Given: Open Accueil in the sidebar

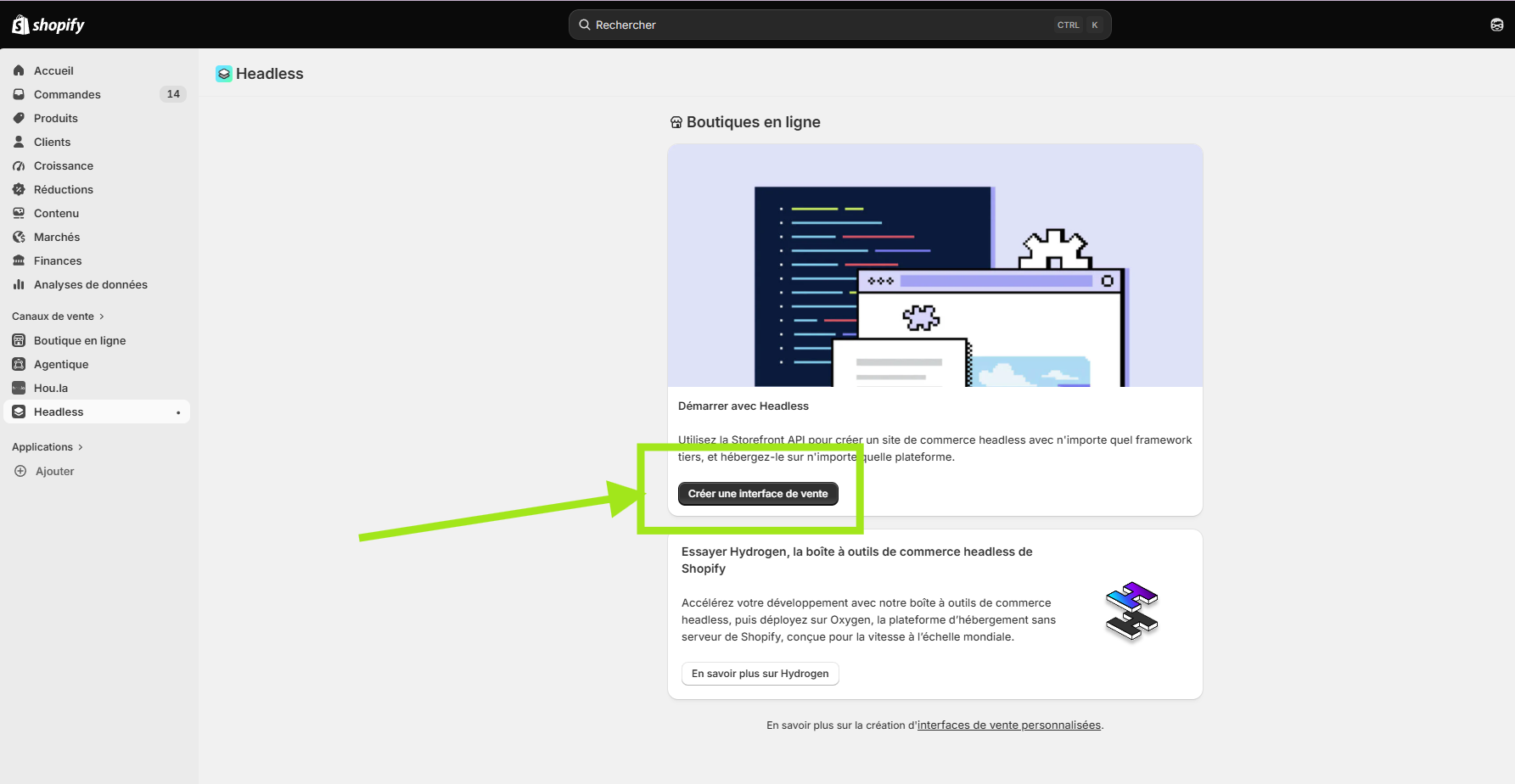Looking at the screenshot, I should (x=97, y=70).
